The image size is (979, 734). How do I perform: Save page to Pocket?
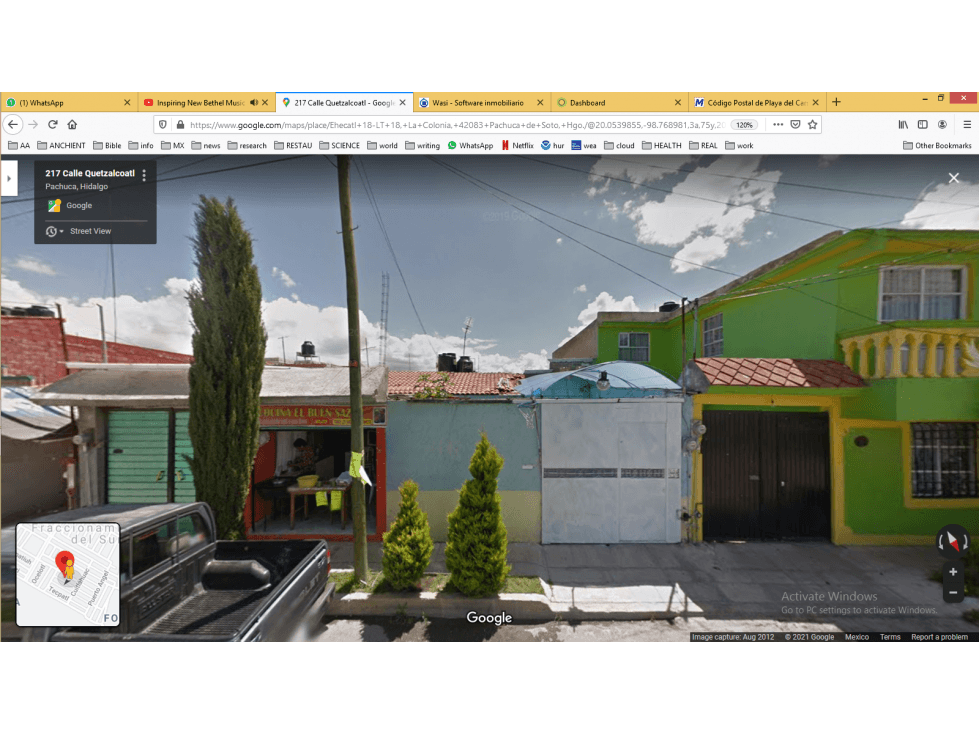795,125
